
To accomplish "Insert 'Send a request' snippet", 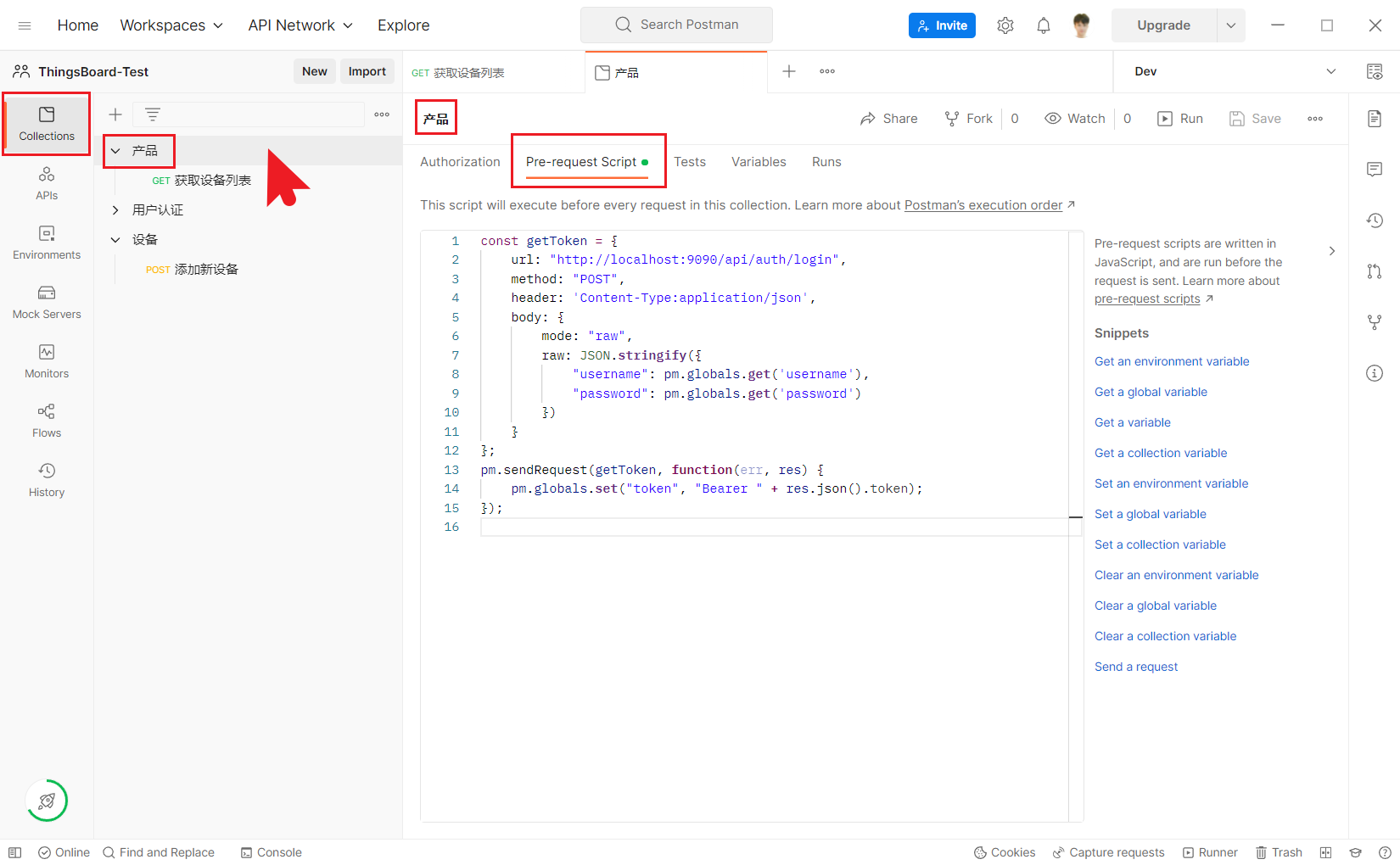I will click(1136, 667).
